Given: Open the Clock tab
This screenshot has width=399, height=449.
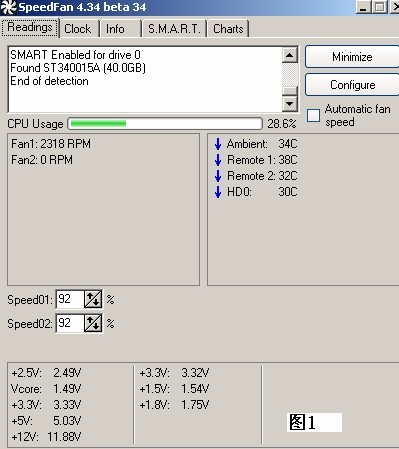Looking at the screenshot, I should (78, 29).
